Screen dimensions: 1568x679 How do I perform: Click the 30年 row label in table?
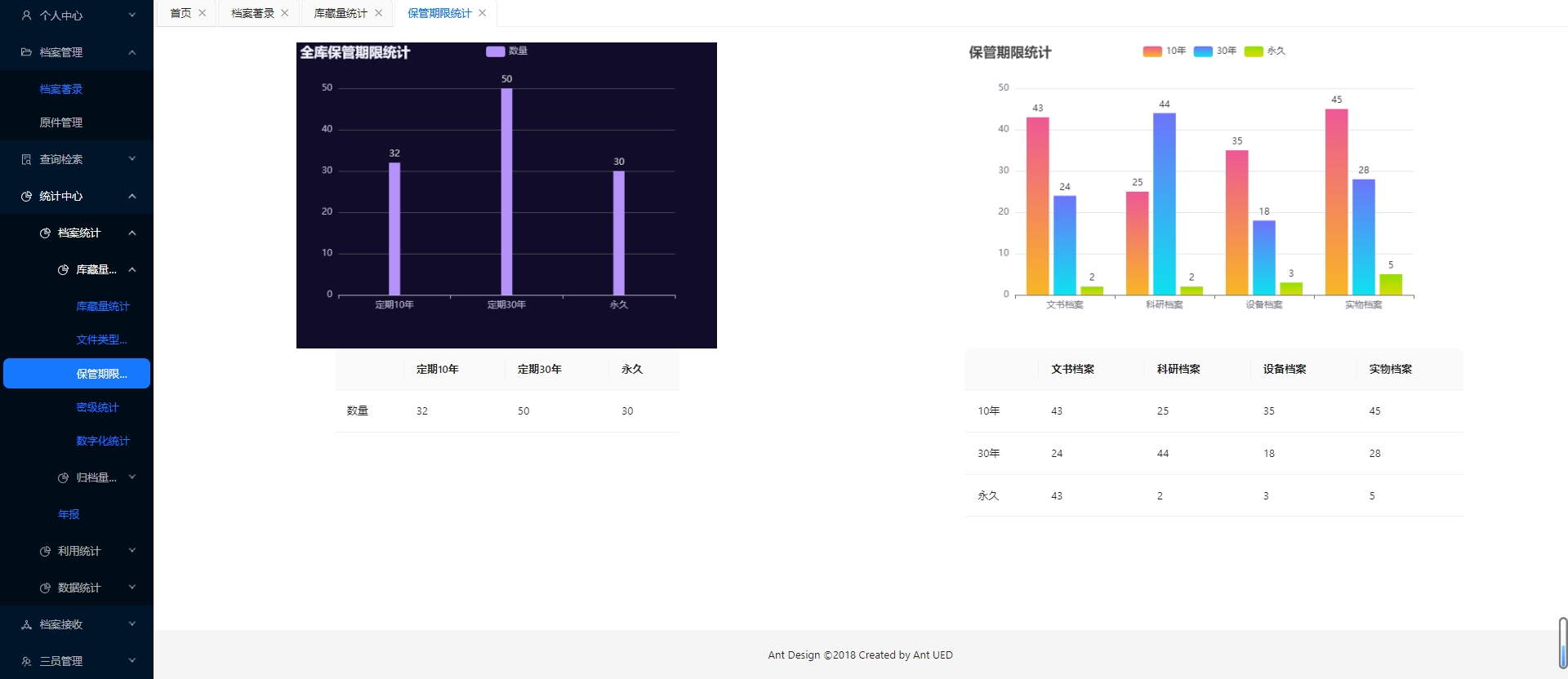pos(989,453)
